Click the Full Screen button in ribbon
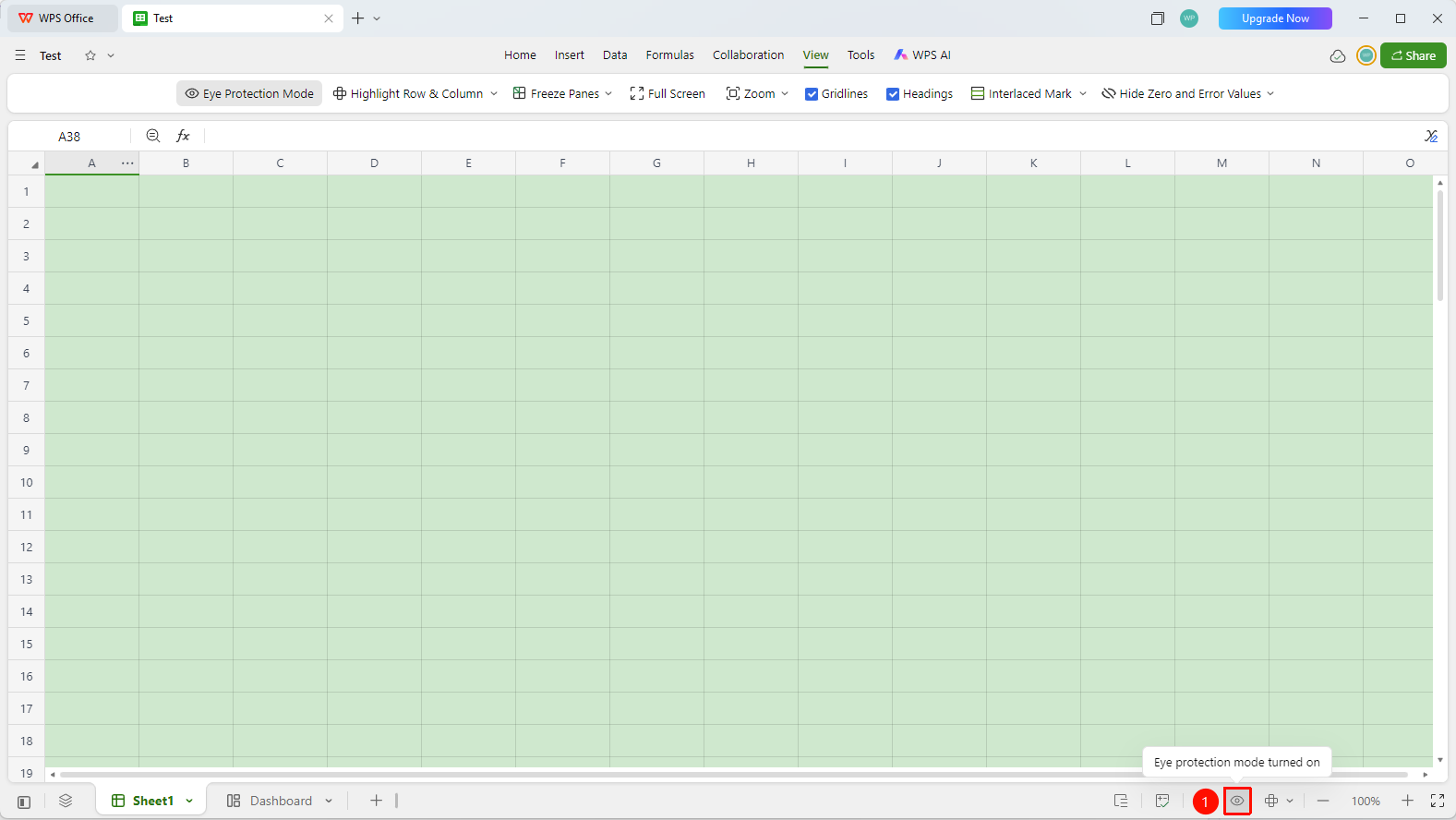Viewport: 1456px width, 820px height. (x=668, y=93)
